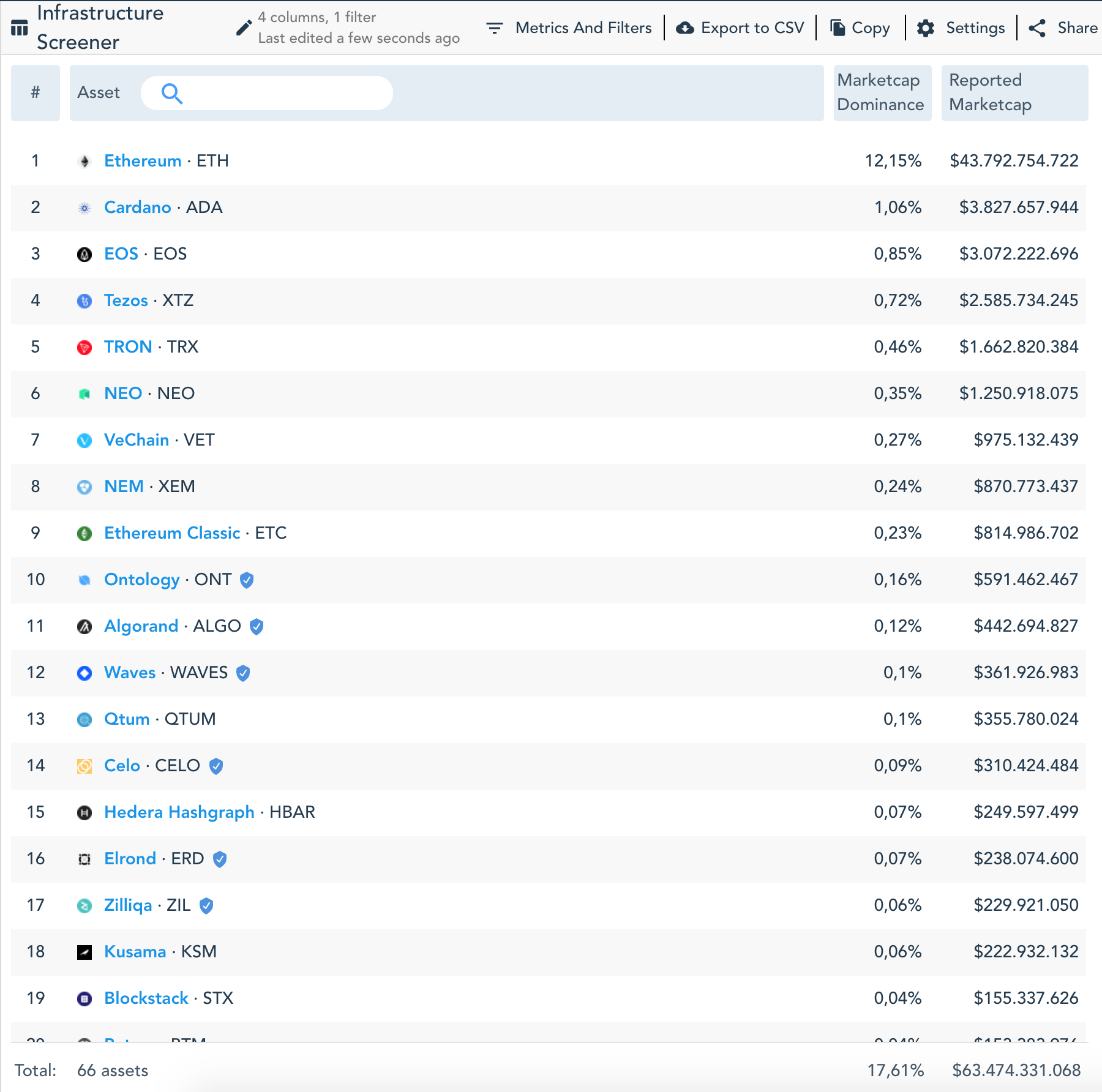Viewport: 1102px width, 1092px height.
Task: Open the NEM asset link
Action: 124,487
